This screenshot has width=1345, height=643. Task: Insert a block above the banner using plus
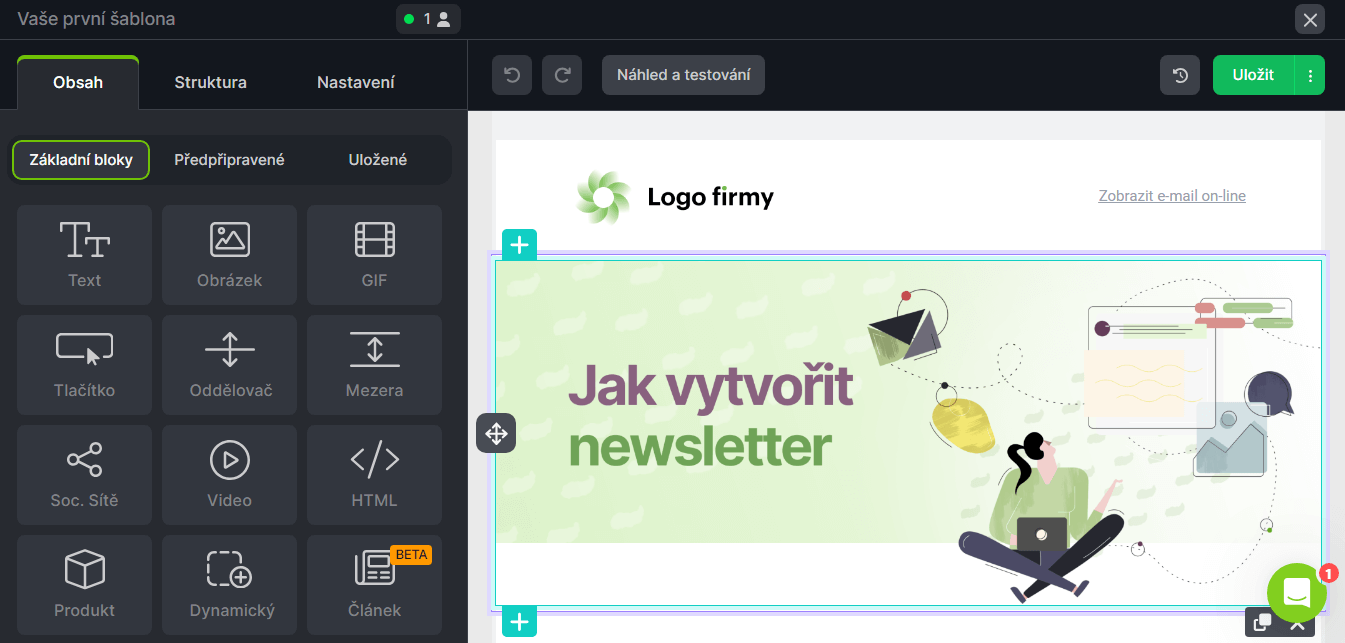pos(519,245)
